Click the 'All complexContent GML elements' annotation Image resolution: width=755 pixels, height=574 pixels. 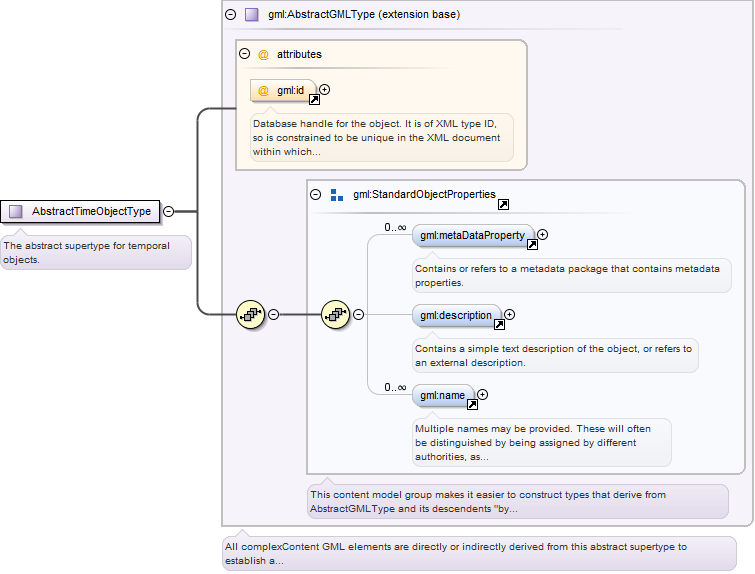479,554
